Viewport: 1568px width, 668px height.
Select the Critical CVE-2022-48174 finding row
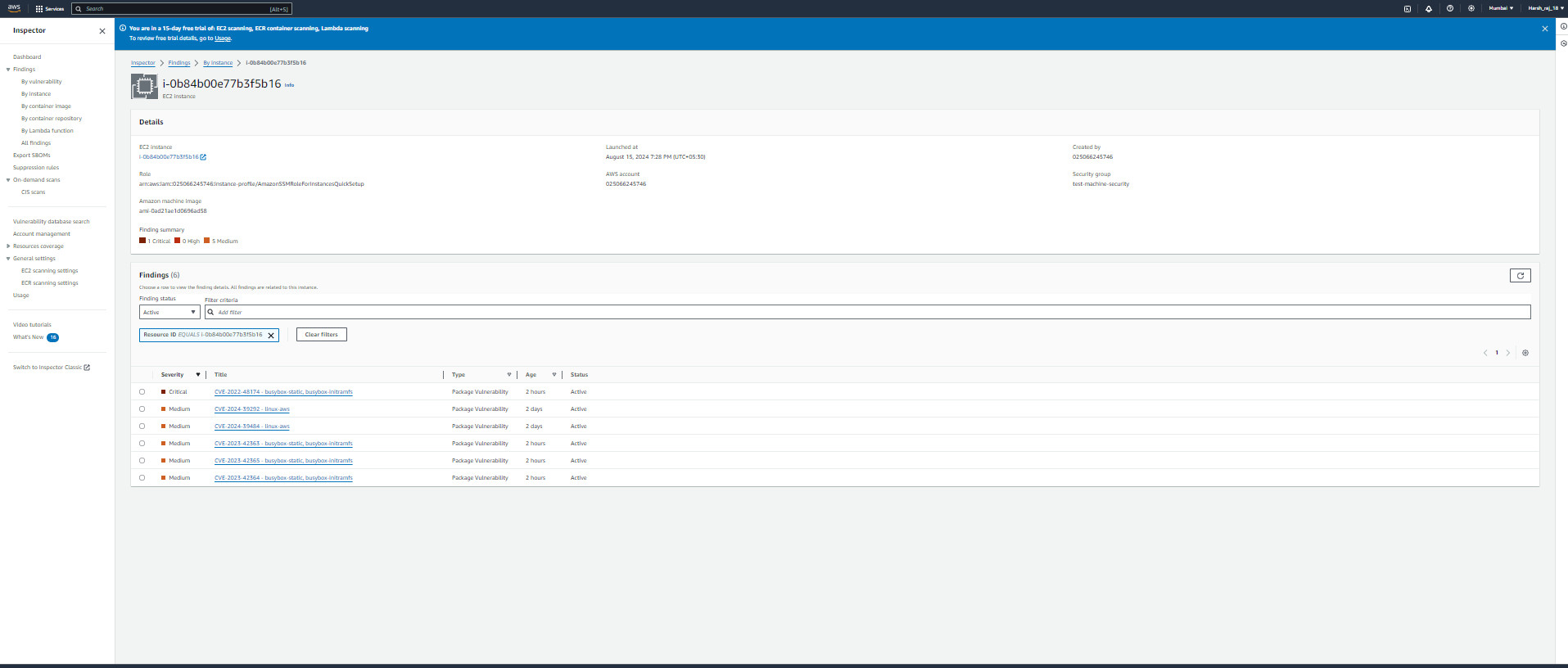pyautogui.click(x=142, y=392)
